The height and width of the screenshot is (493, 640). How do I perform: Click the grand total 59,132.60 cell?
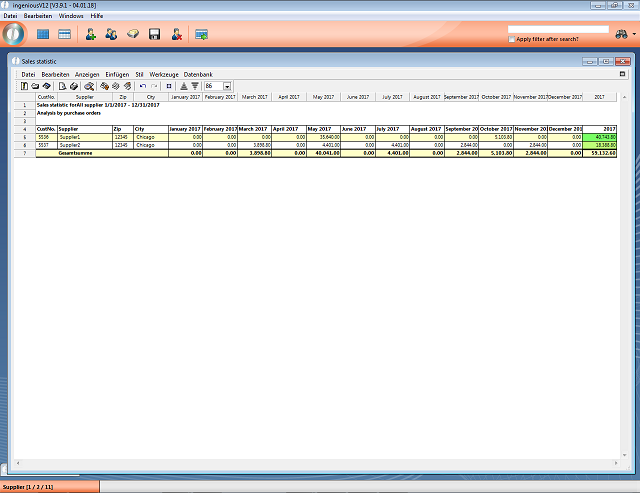pyautogui.click(x=600, y=153)
